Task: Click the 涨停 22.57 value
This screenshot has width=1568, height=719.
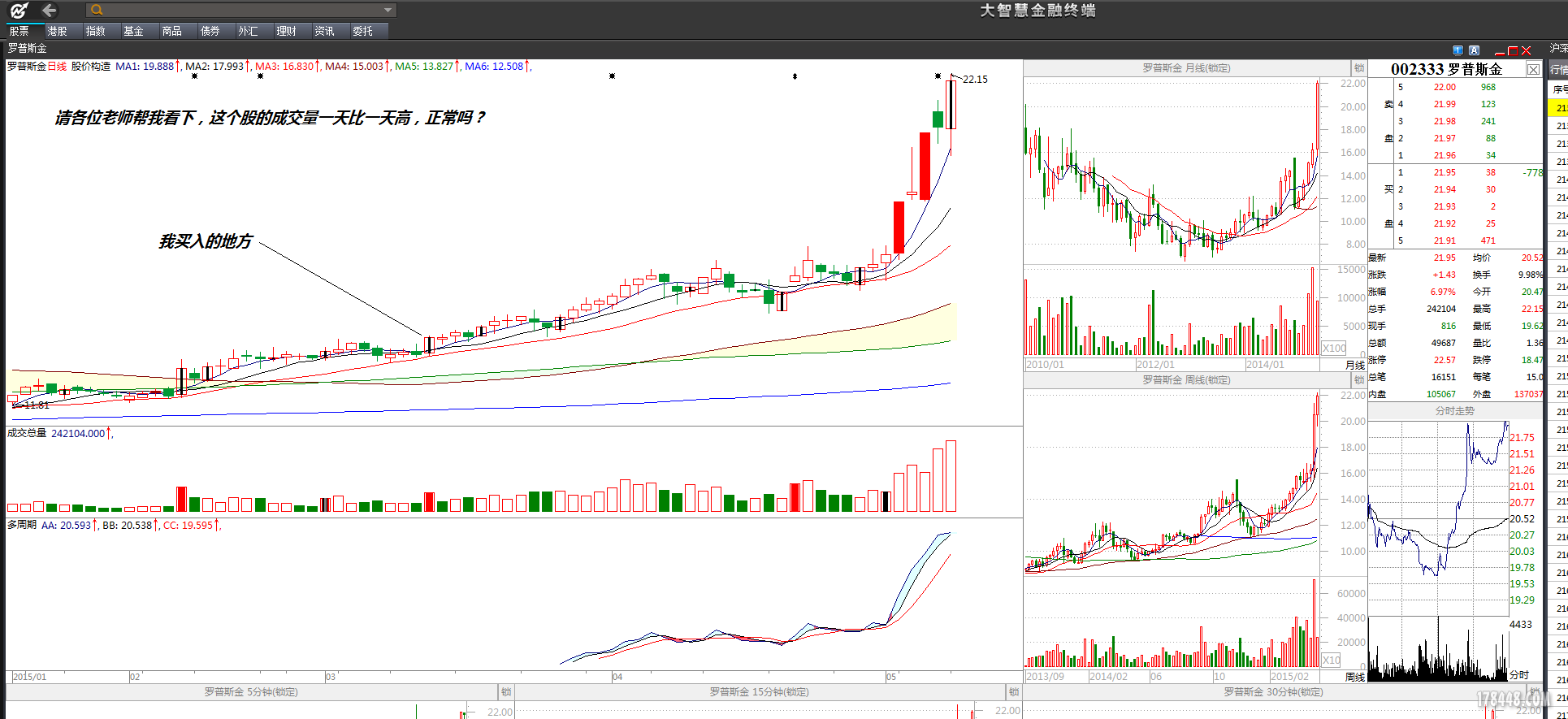Action: [1445, 360]
